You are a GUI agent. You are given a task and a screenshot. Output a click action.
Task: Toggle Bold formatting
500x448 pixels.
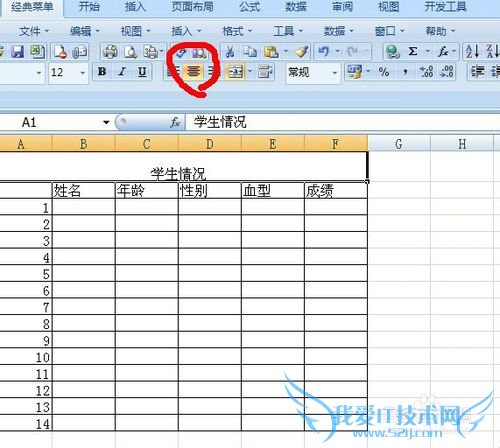[x=102, y=72]
